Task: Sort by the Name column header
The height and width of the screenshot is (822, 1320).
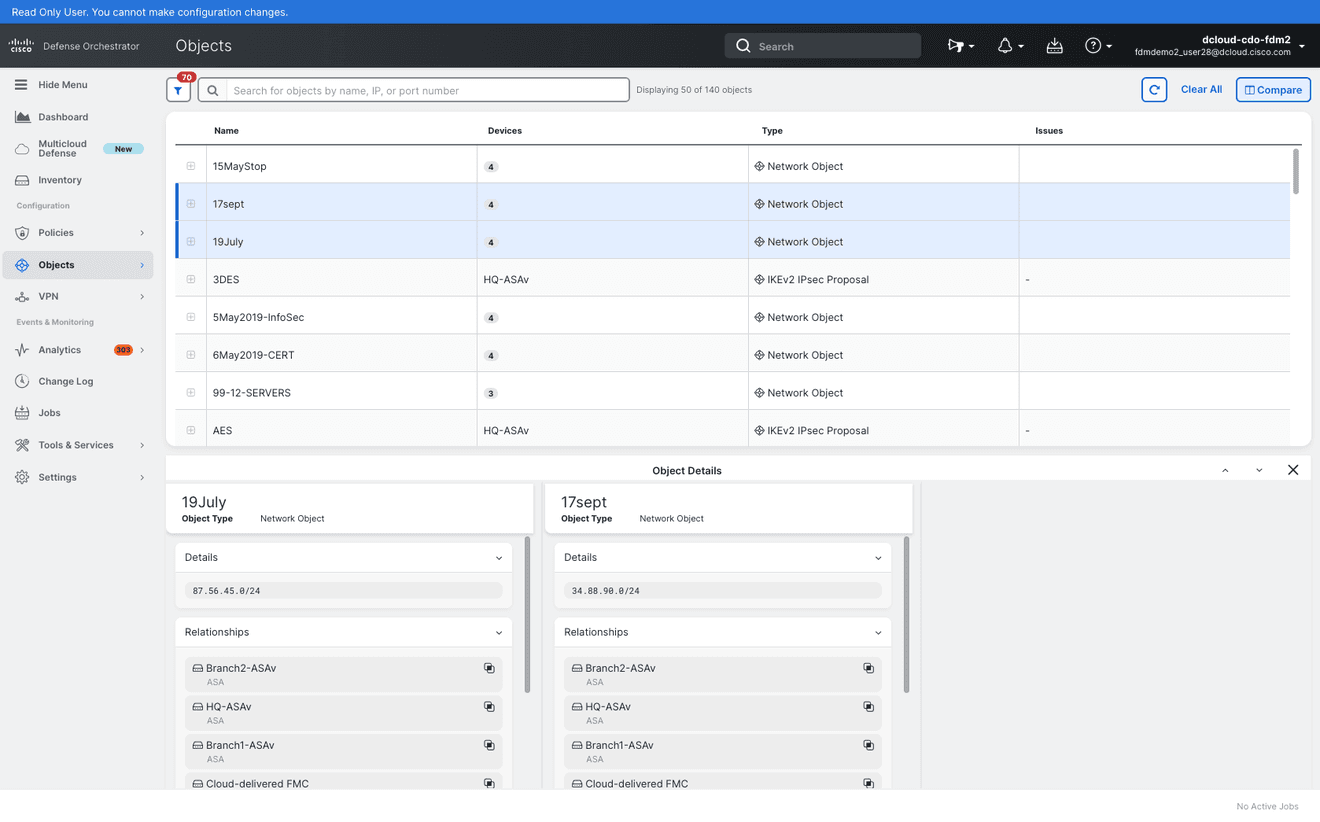Action: pos(226,131)
